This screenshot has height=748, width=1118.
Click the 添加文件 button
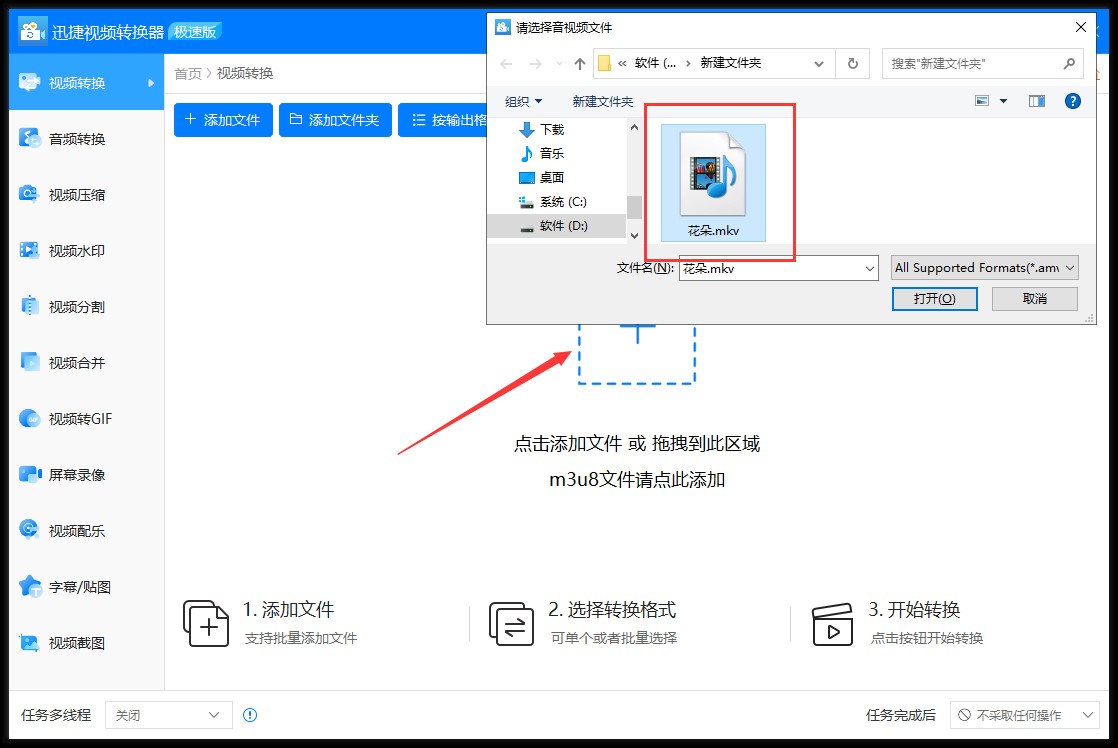click(x=222, y=120)
